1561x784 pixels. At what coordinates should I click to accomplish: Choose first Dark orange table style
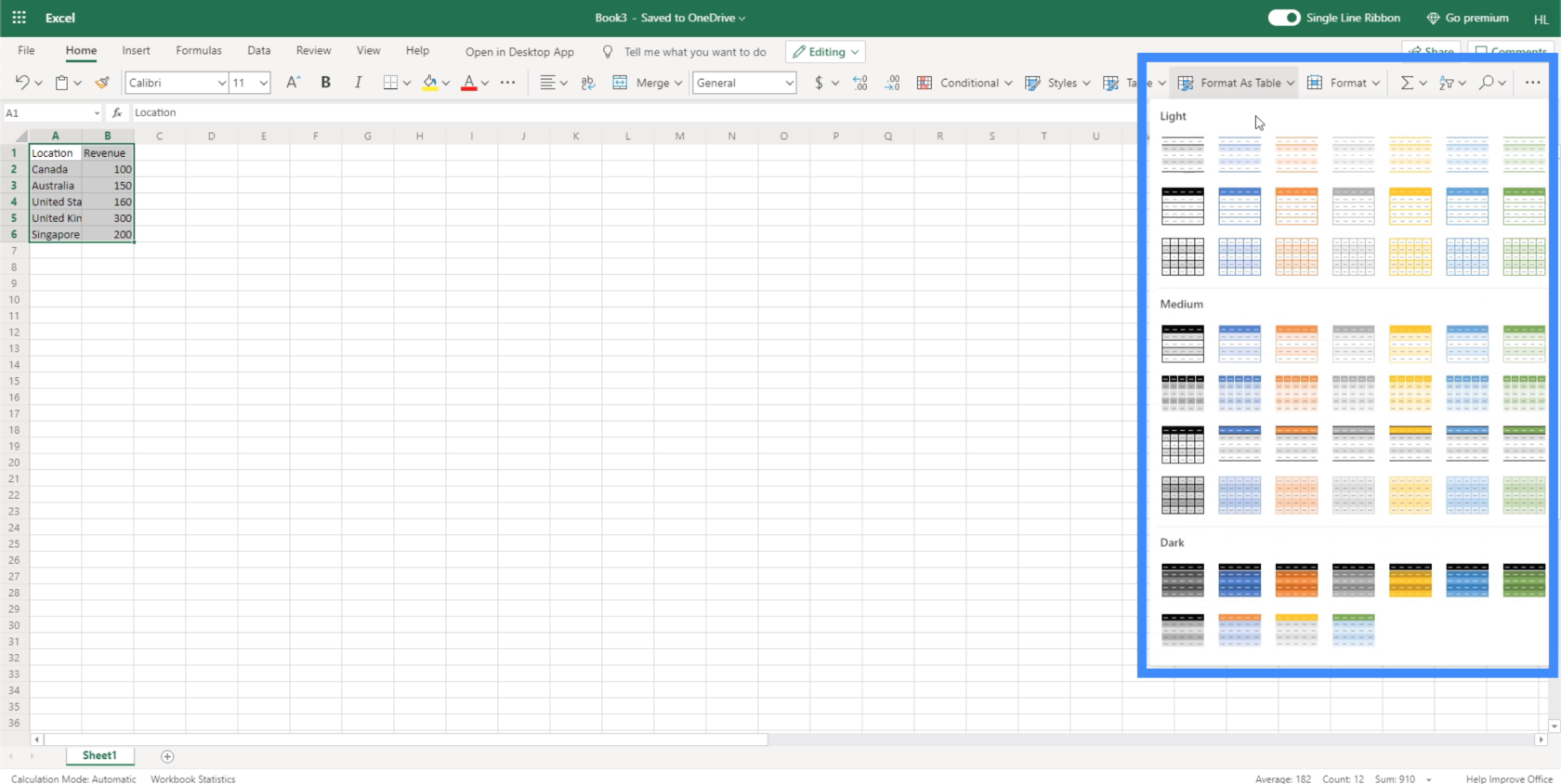pyautogui.click(x=1296, y=580)
